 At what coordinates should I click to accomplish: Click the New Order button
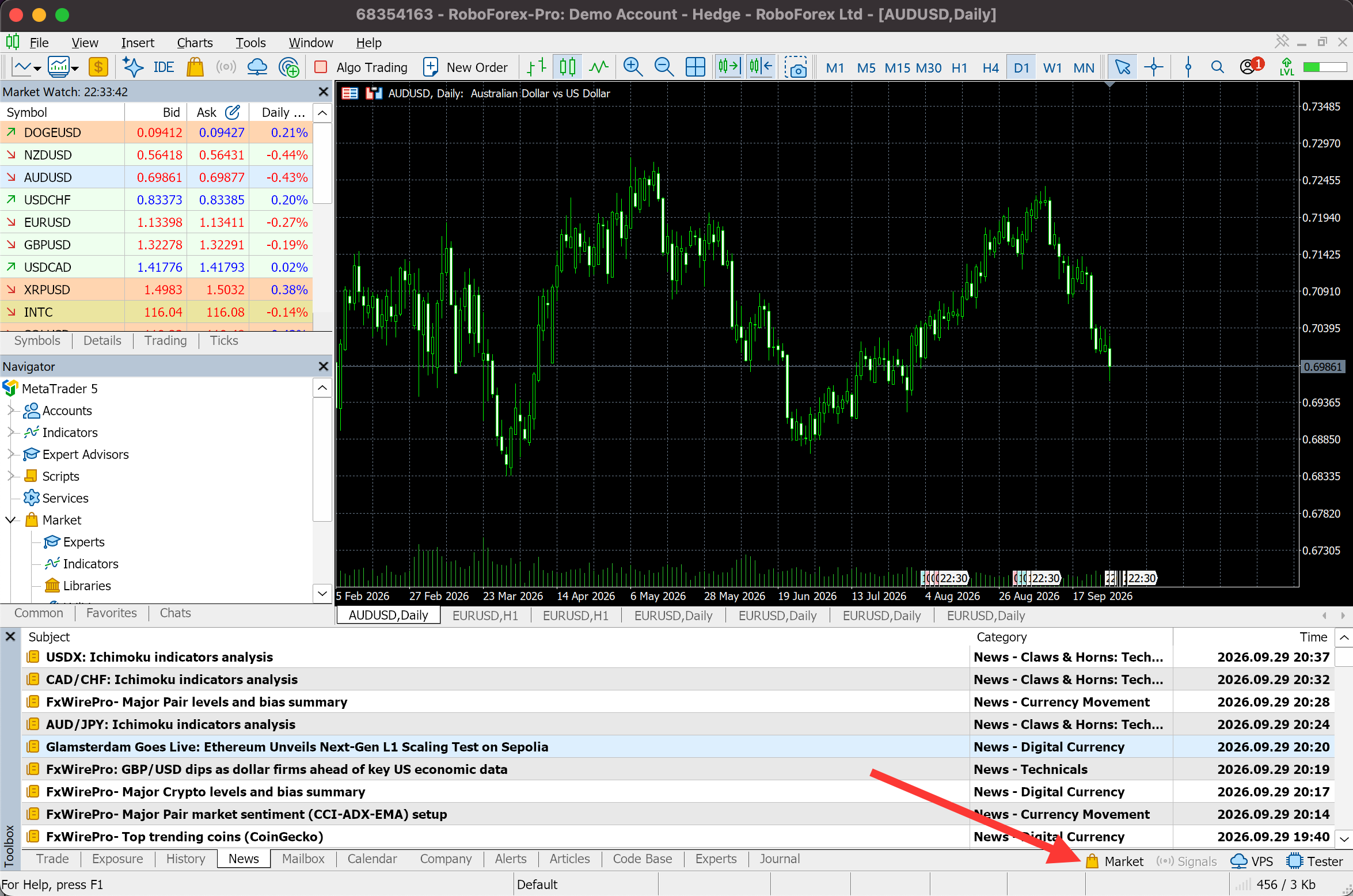pyautogui.click(x=465, y=67)
